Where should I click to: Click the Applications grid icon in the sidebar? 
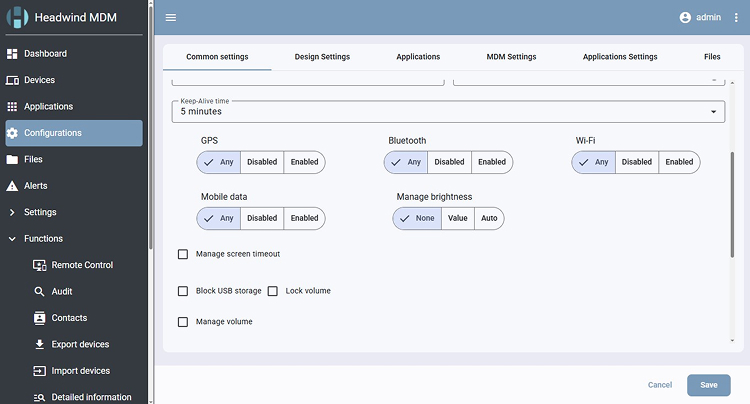[12, 106]
